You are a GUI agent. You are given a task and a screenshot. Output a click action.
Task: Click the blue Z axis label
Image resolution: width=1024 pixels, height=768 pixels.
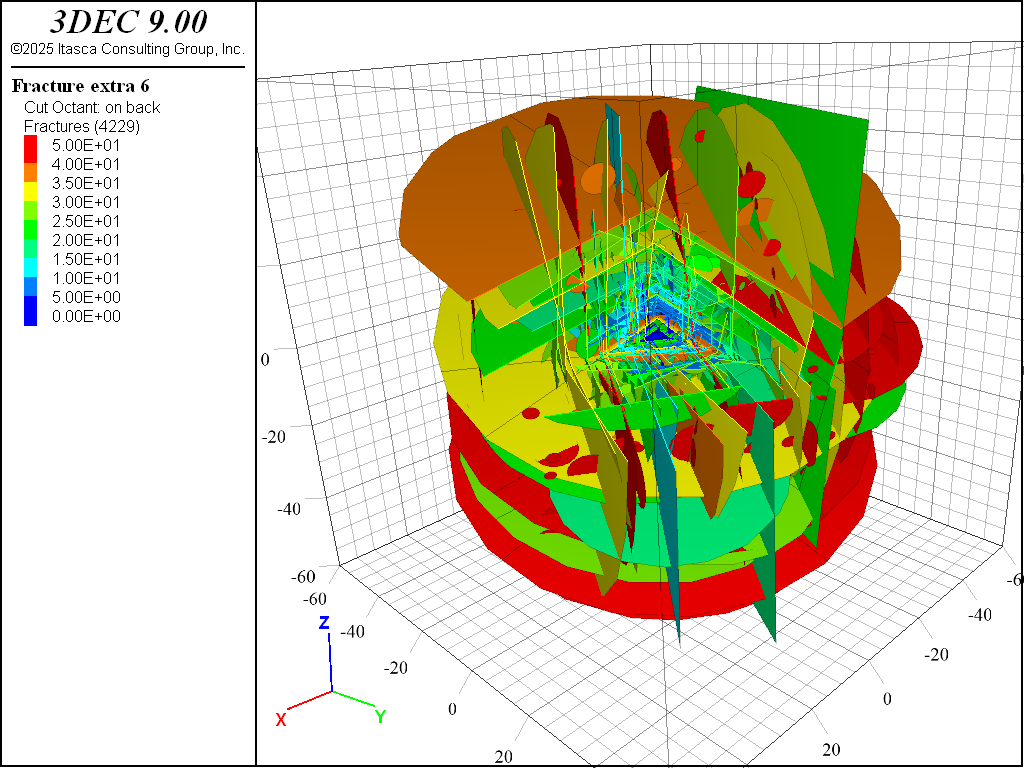[x=324, y=623]
